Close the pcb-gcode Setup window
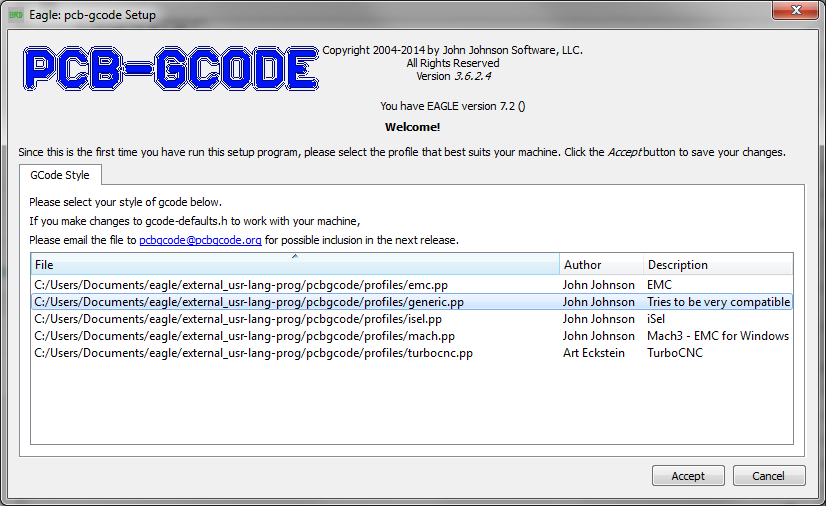826x506 pixels. 795,10
